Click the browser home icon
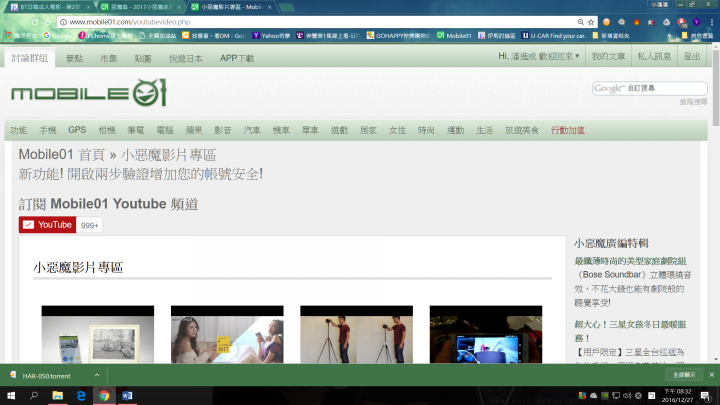 coord(48,22)
